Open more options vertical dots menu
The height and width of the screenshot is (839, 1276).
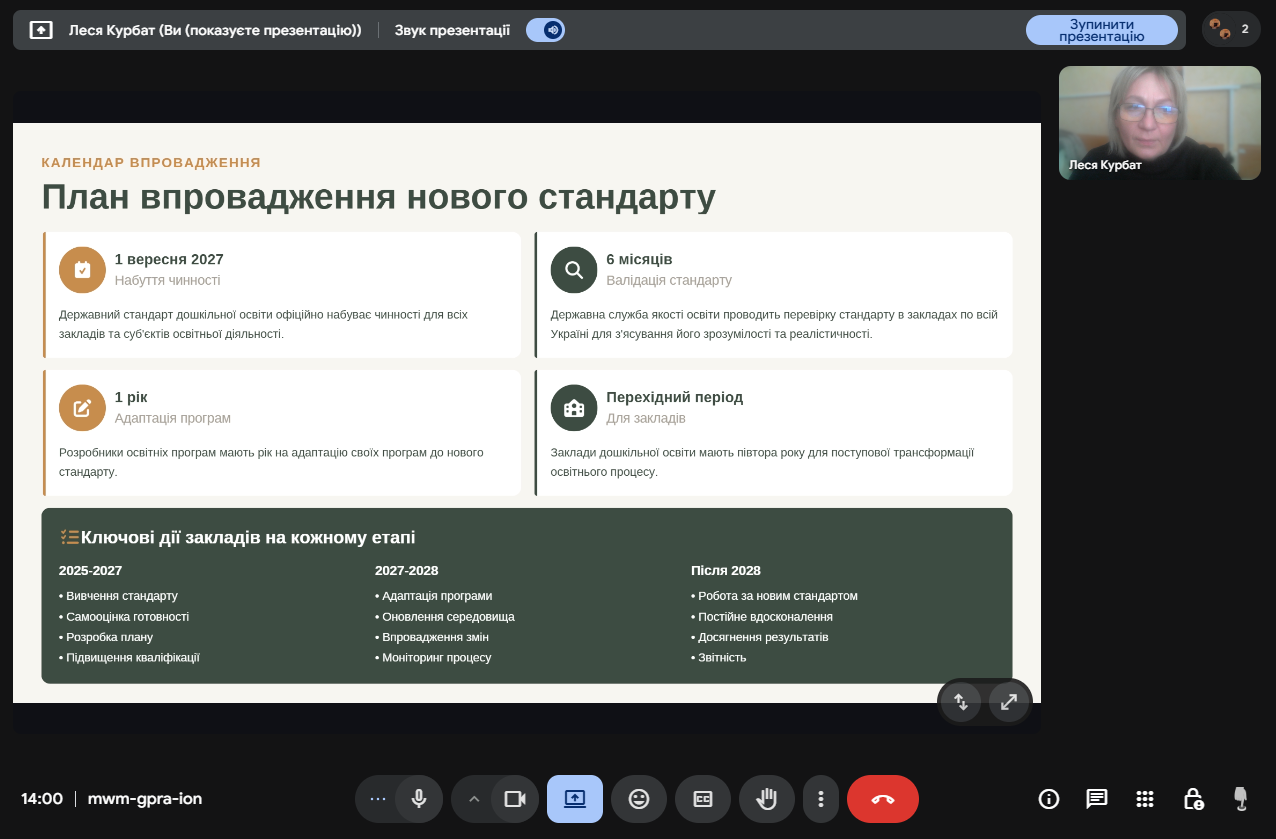821,799
